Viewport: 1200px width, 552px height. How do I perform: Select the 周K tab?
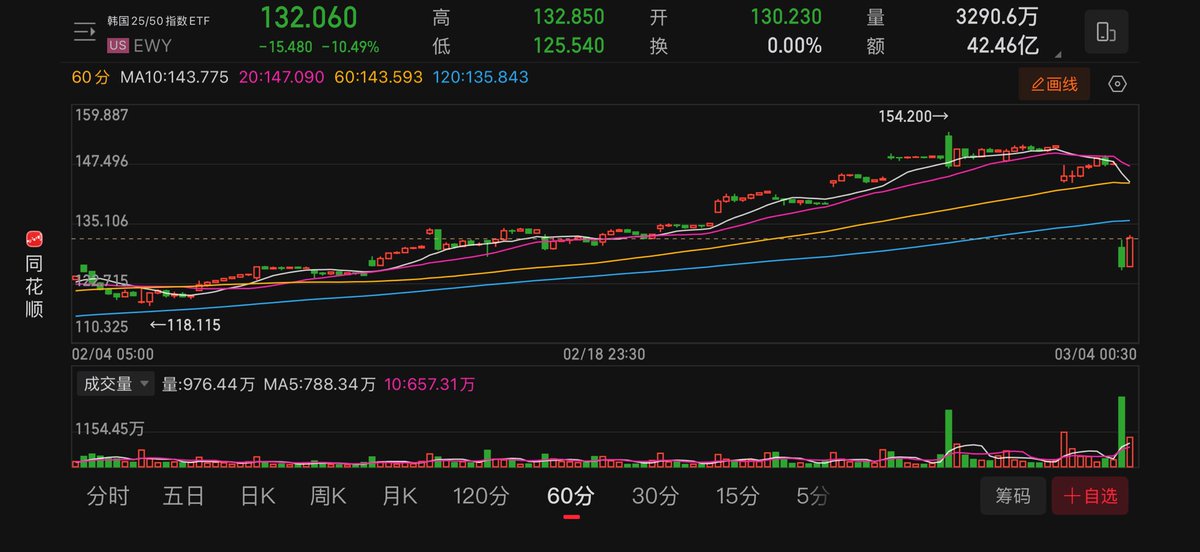point(328,496)
